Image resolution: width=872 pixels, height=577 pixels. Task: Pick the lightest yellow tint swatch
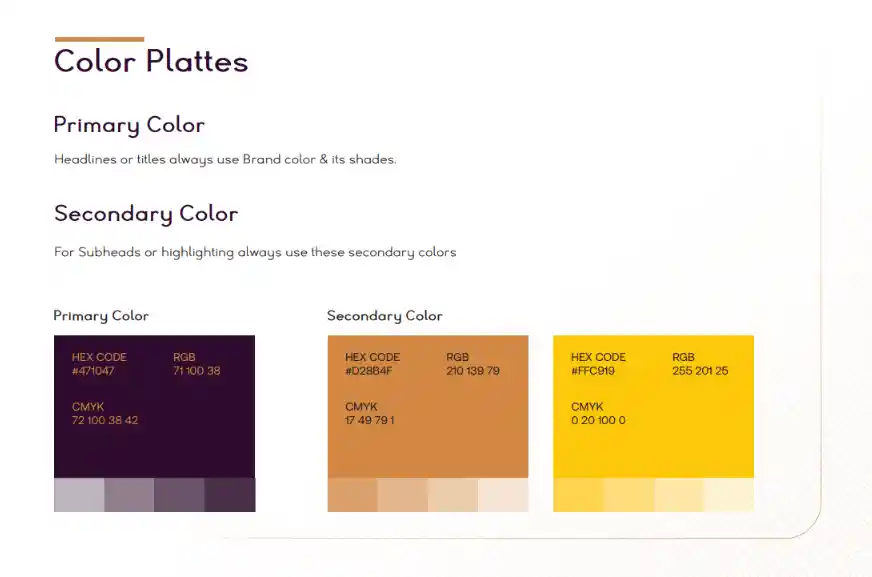tap(729, 495)
